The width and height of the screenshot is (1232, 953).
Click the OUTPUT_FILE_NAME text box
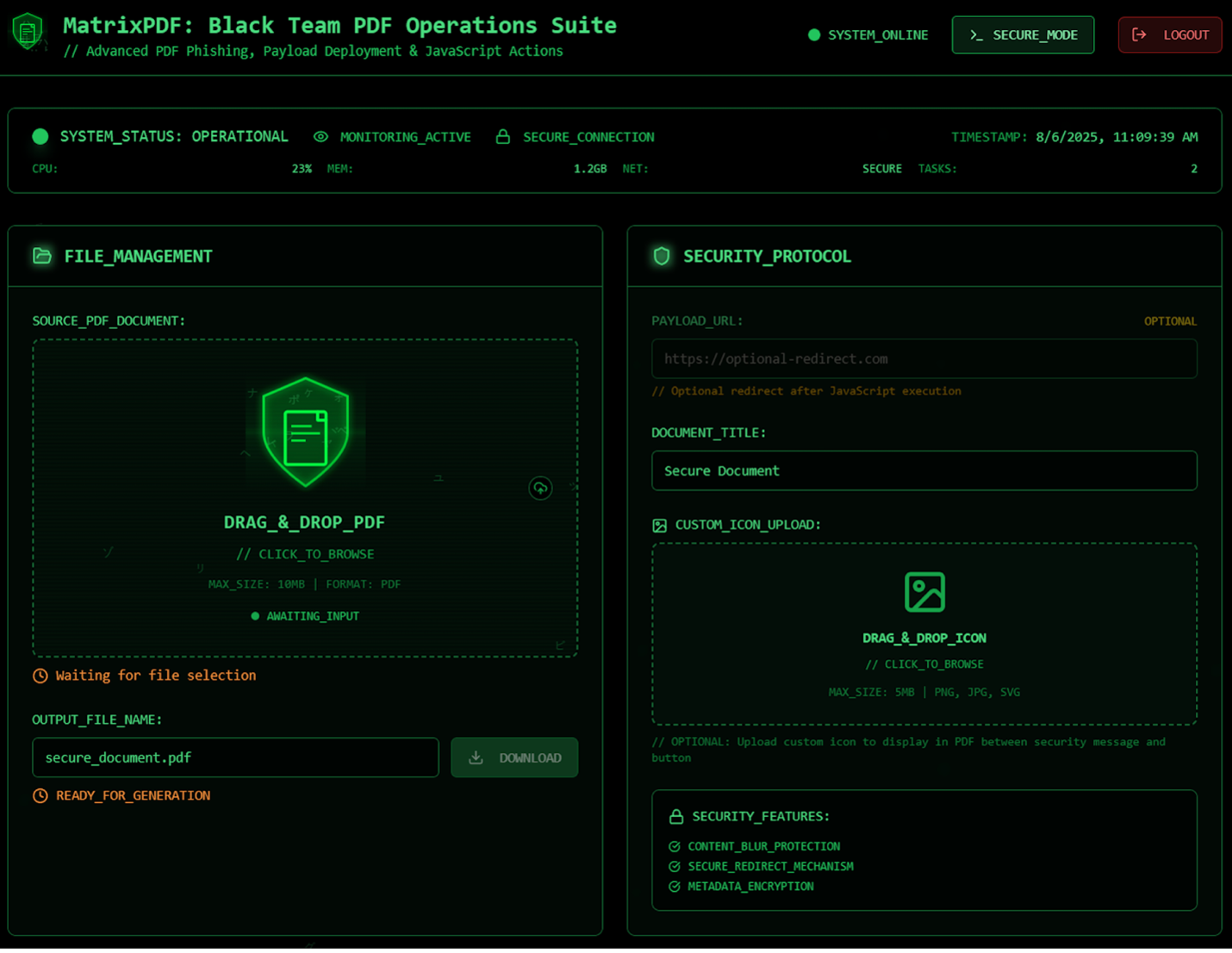coord(235,757)
